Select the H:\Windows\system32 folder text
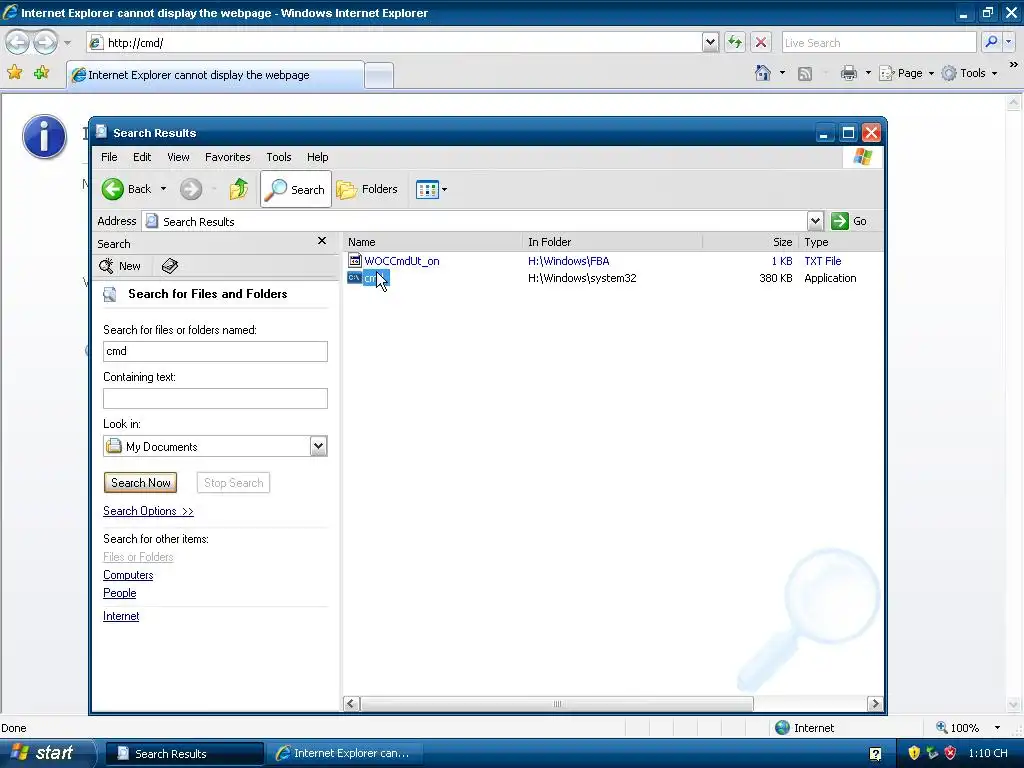The height and width of the screenshot is (768, 1024). click(x=582, y=278)
